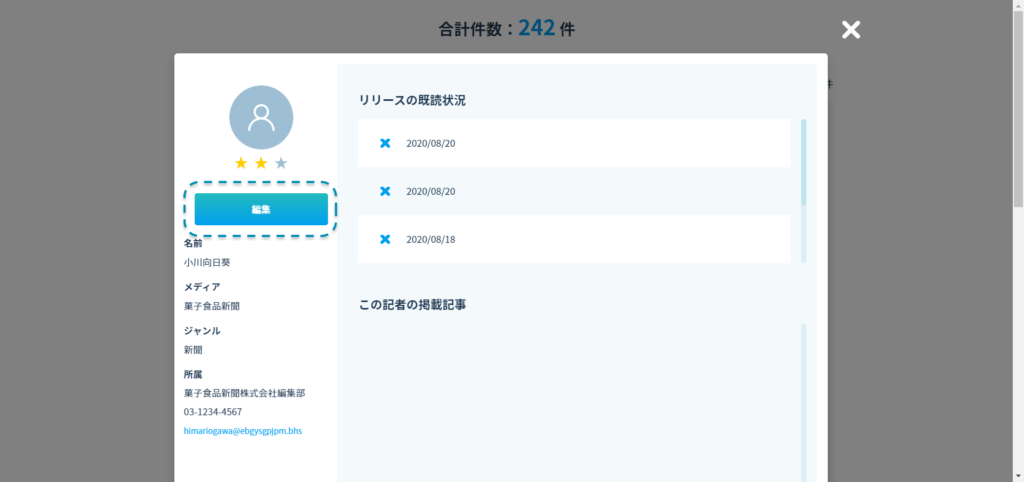Click the reporter name 小川向日葵

pyautogui.click(x=207, y=263)
